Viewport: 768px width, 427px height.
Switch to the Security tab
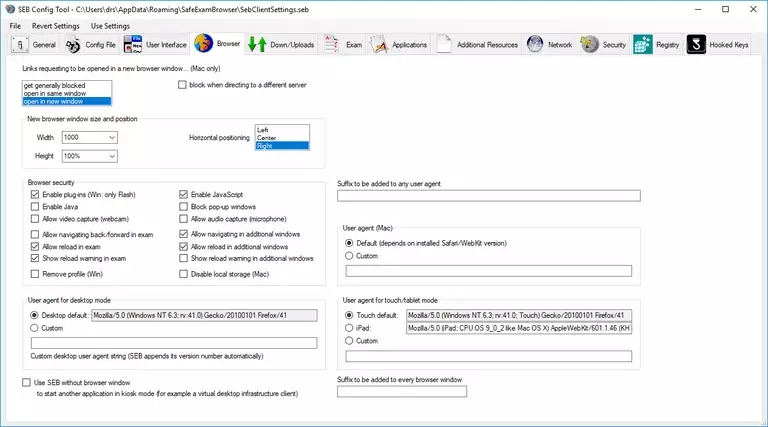(603, 45)
